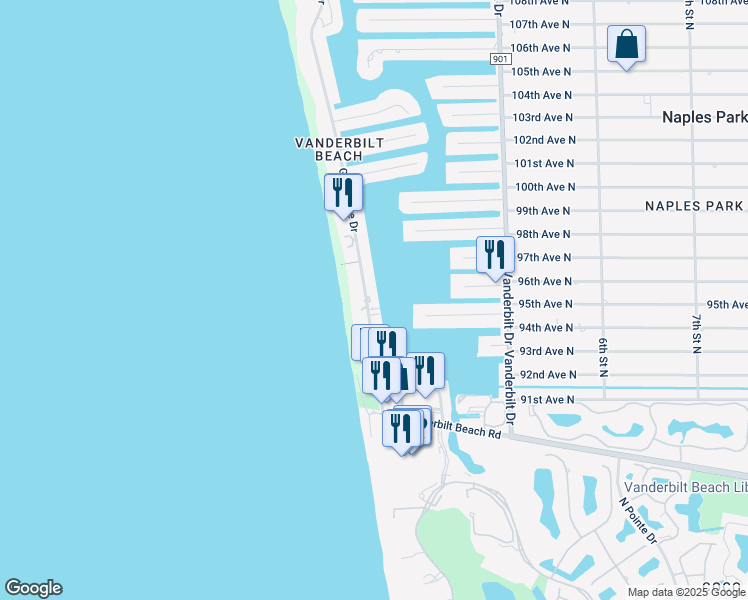Click the 101st Ave N label
The width and height of the screenshot is (748, 600).
(x=544, y=164)
